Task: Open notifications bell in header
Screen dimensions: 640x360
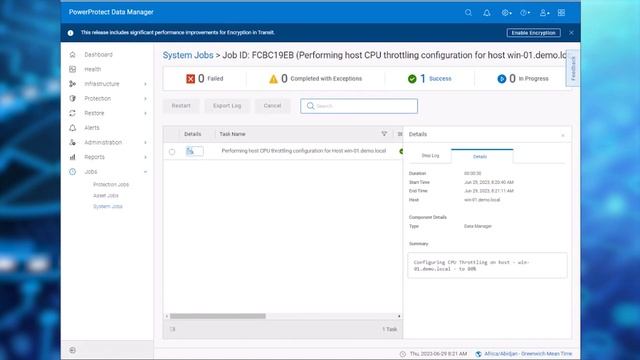Action: (487, 13)
